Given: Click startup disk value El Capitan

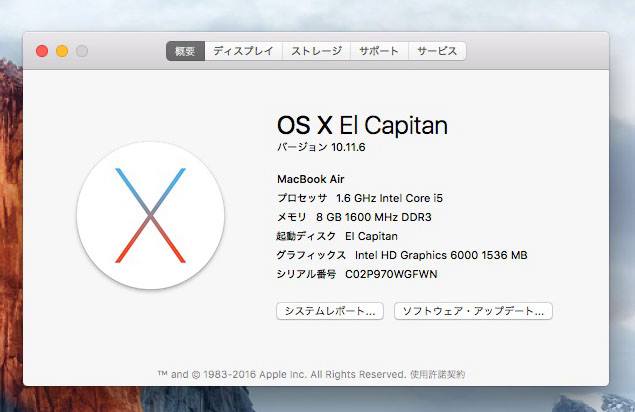Looking at the screenshot, I should (x=371, y=236).
